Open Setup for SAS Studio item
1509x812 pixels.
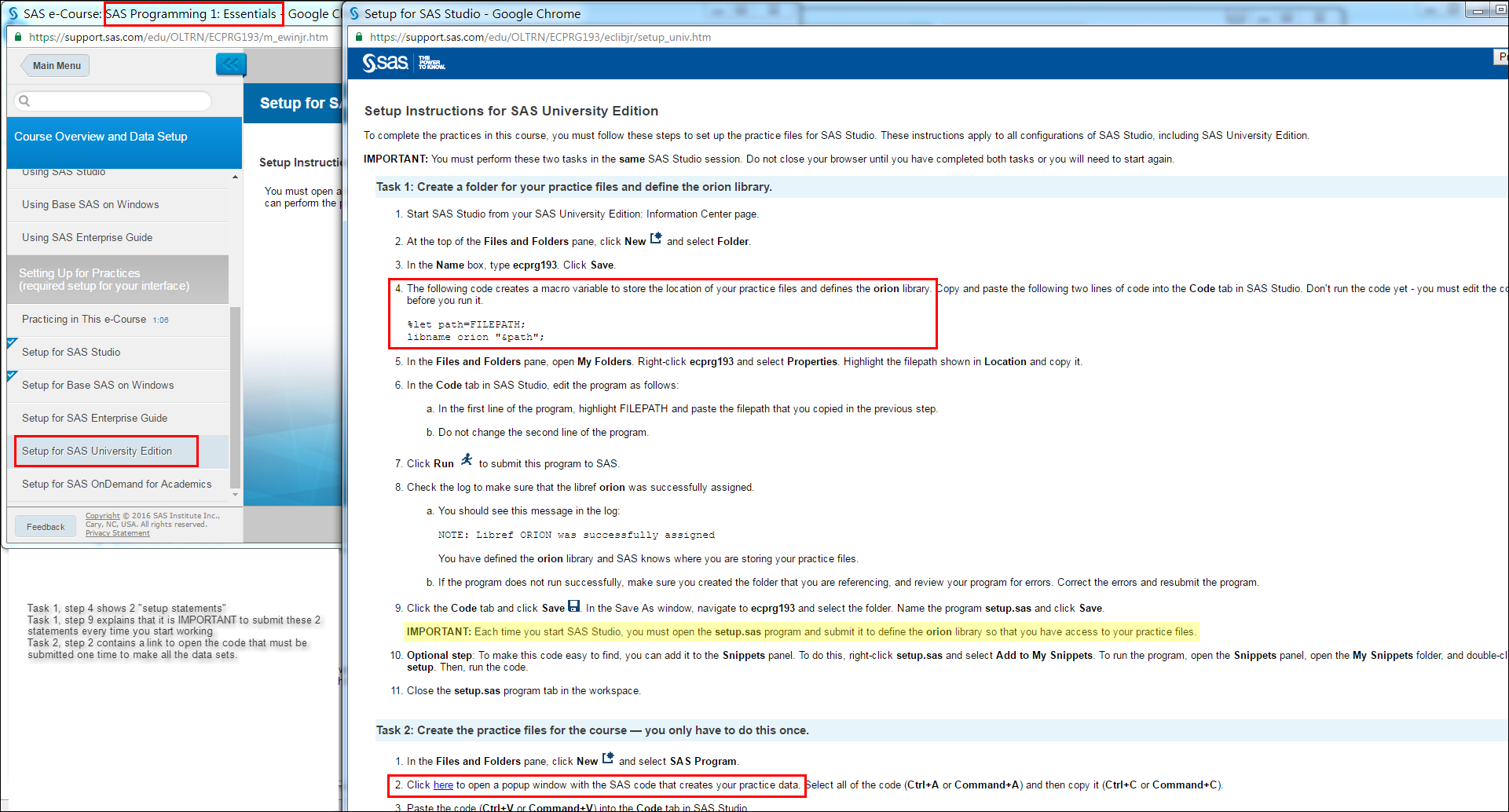click(119, 352)
